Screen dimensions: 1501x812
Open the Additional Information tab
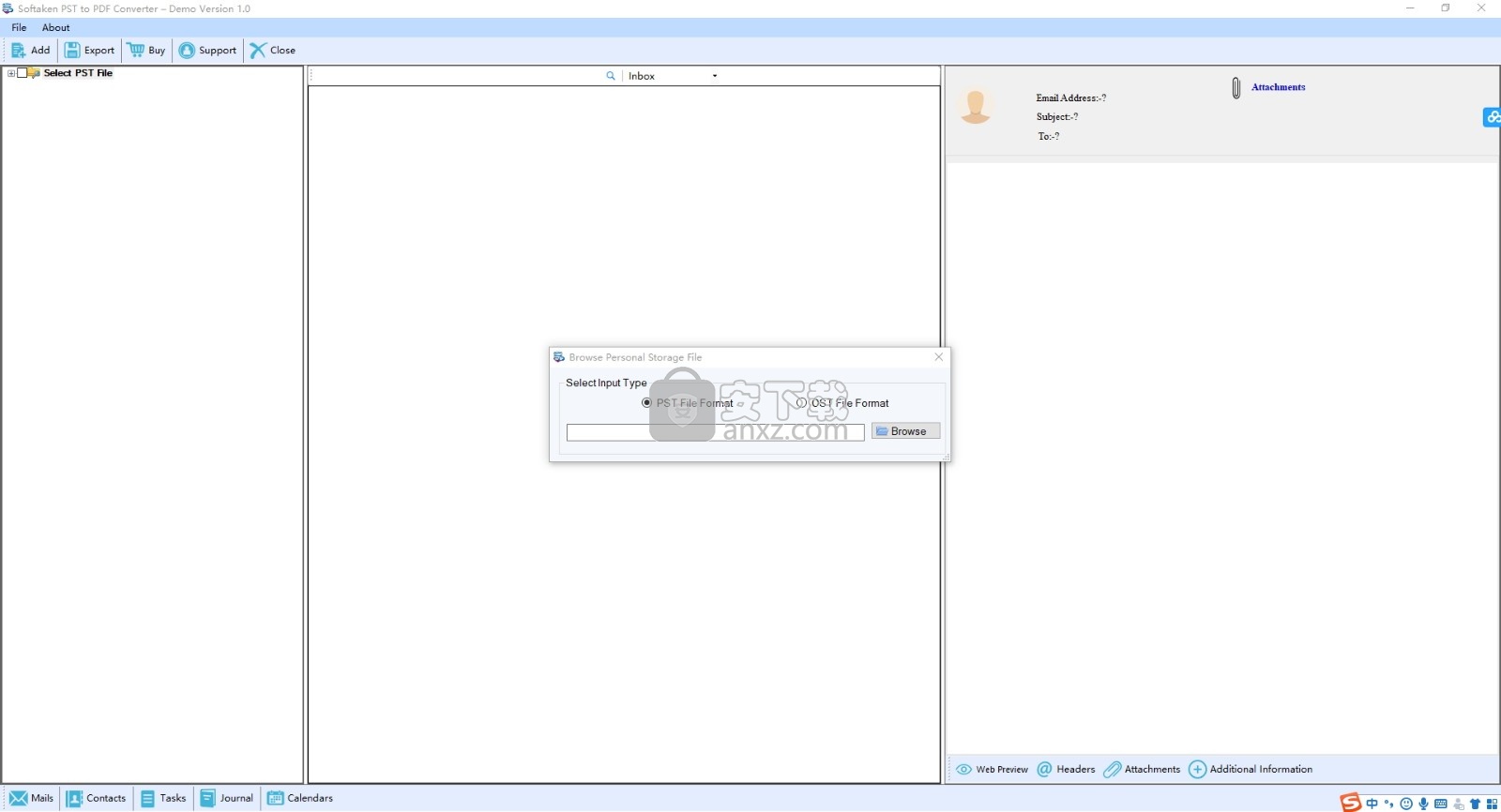pos(1251,770)
